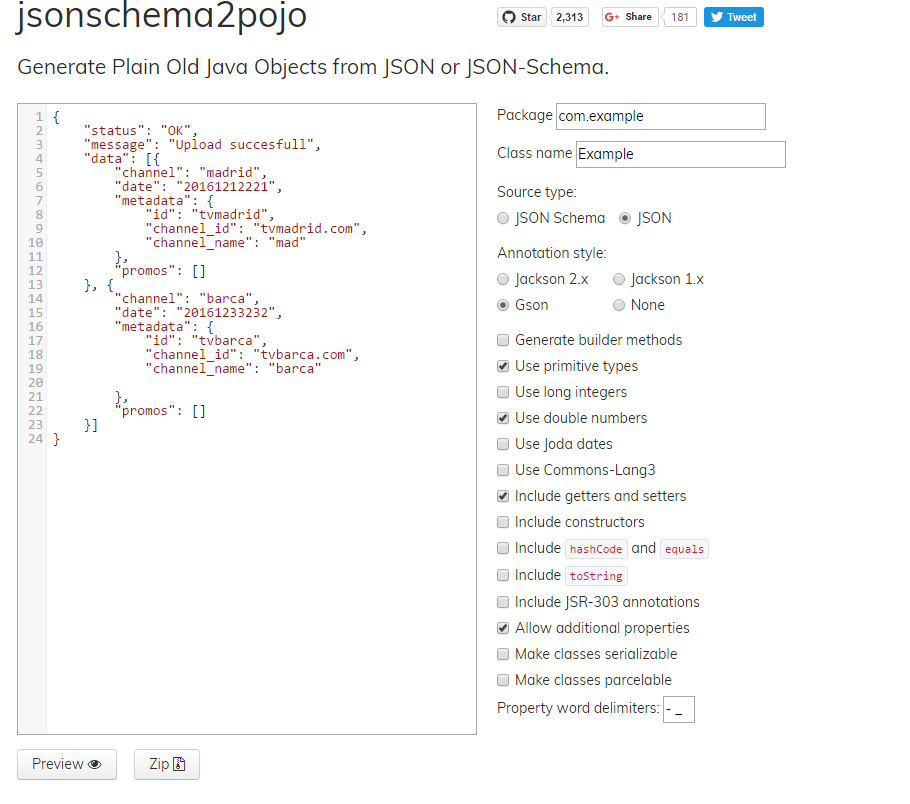Enable Make classes parcelable
910x804 pixels.
504,680
